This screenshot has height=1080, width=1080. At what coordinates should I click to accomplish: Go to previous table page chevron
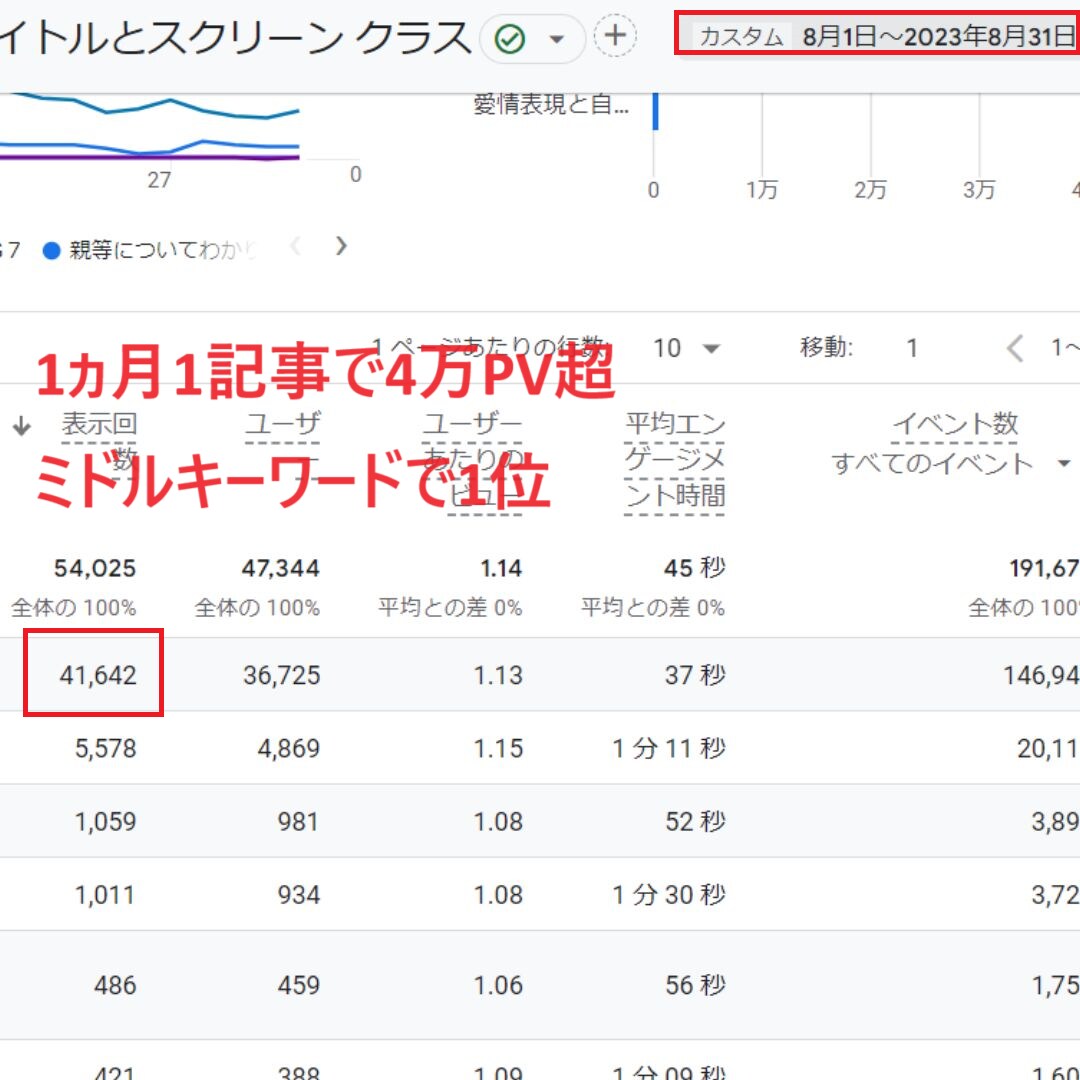(1015, 349)
